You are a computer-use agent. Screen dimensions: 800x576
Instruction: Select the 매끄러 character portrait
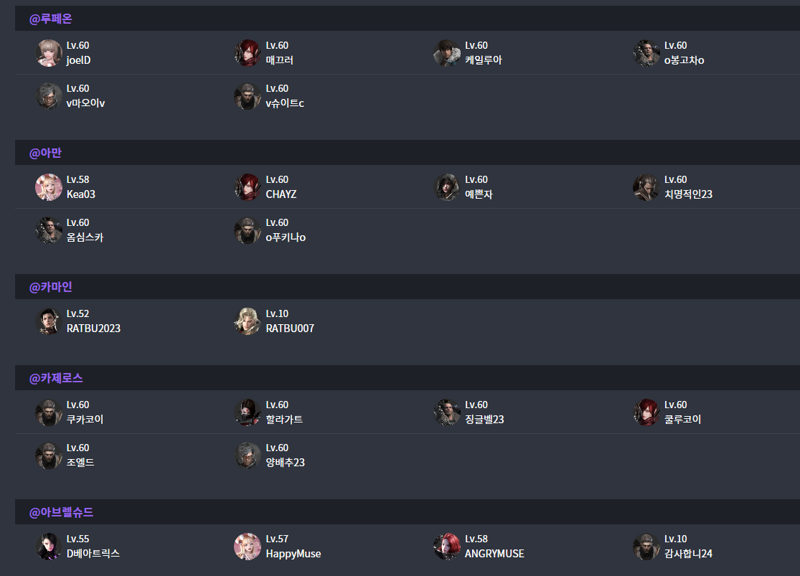coord(248,53)
